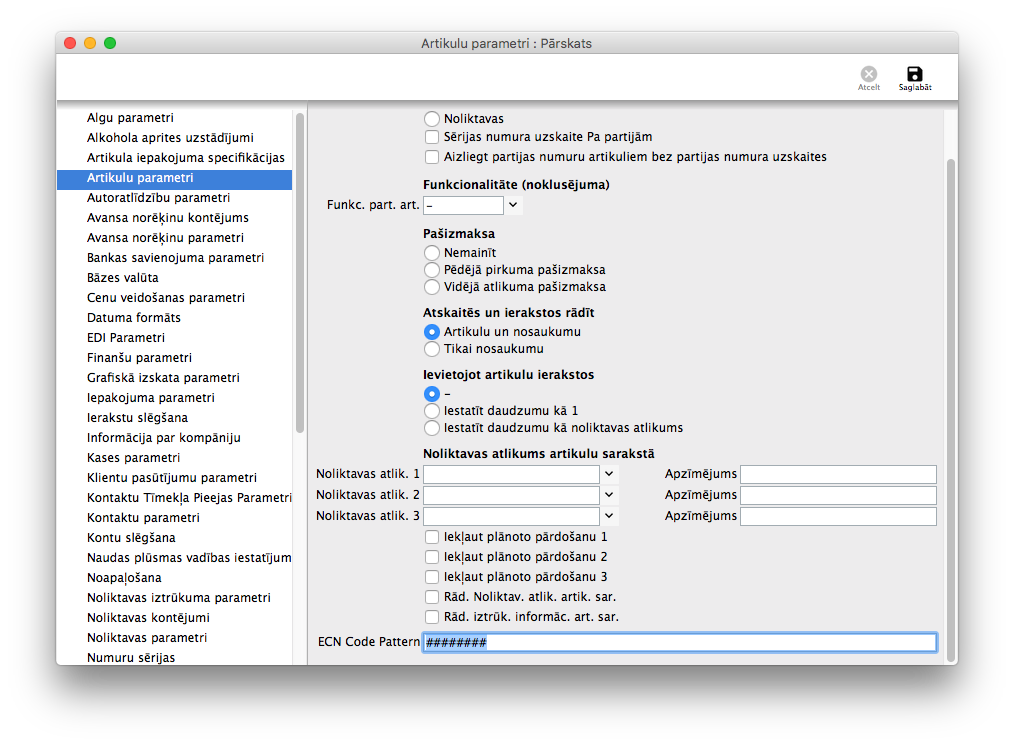
Task: Choose Vidējā atlikuma pašizmaksa option
Action: tap(432, 286)
